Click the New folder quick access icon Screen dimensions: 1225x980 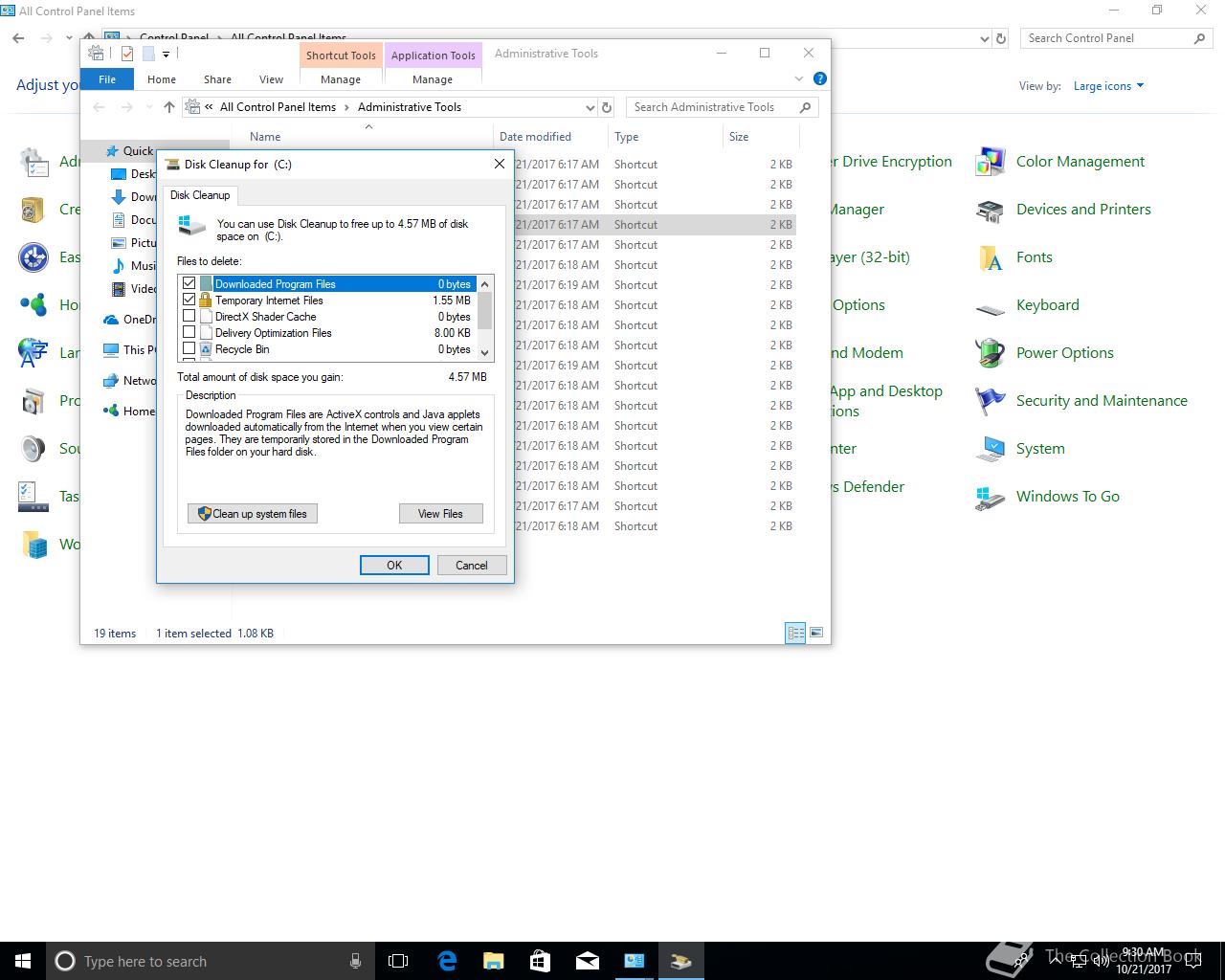pyautogui.click(x=148, y=54)
